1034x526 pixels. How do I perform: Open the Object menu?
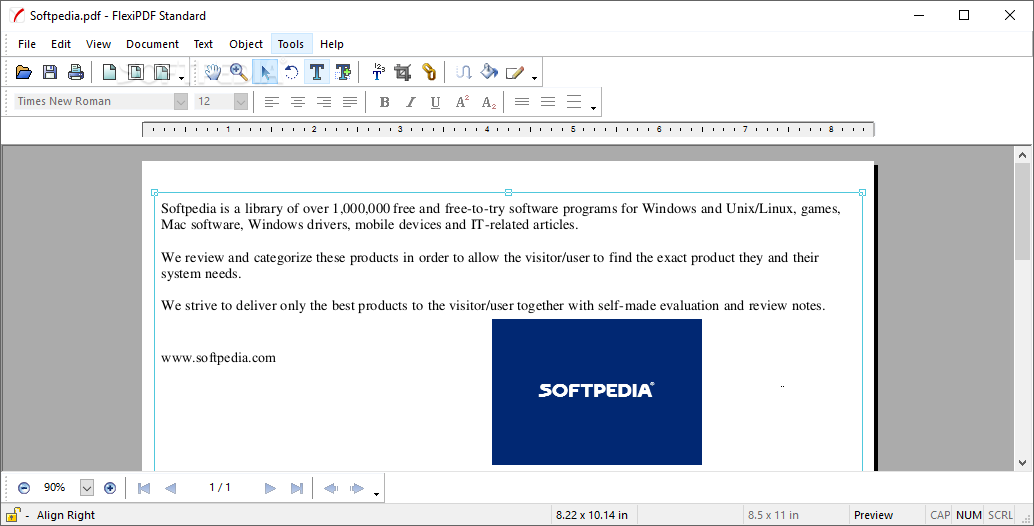point(246,44)
